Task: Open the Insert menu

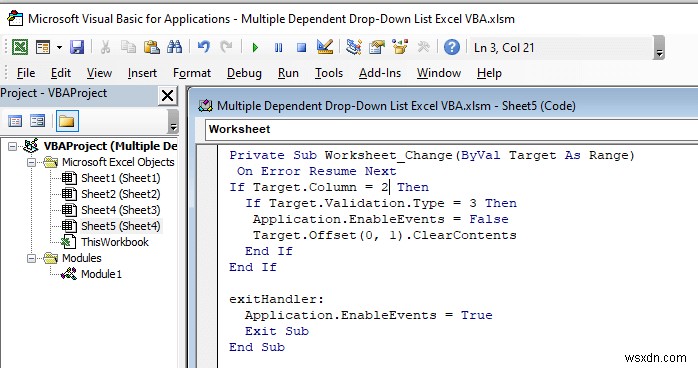Action: coord(142,73)
